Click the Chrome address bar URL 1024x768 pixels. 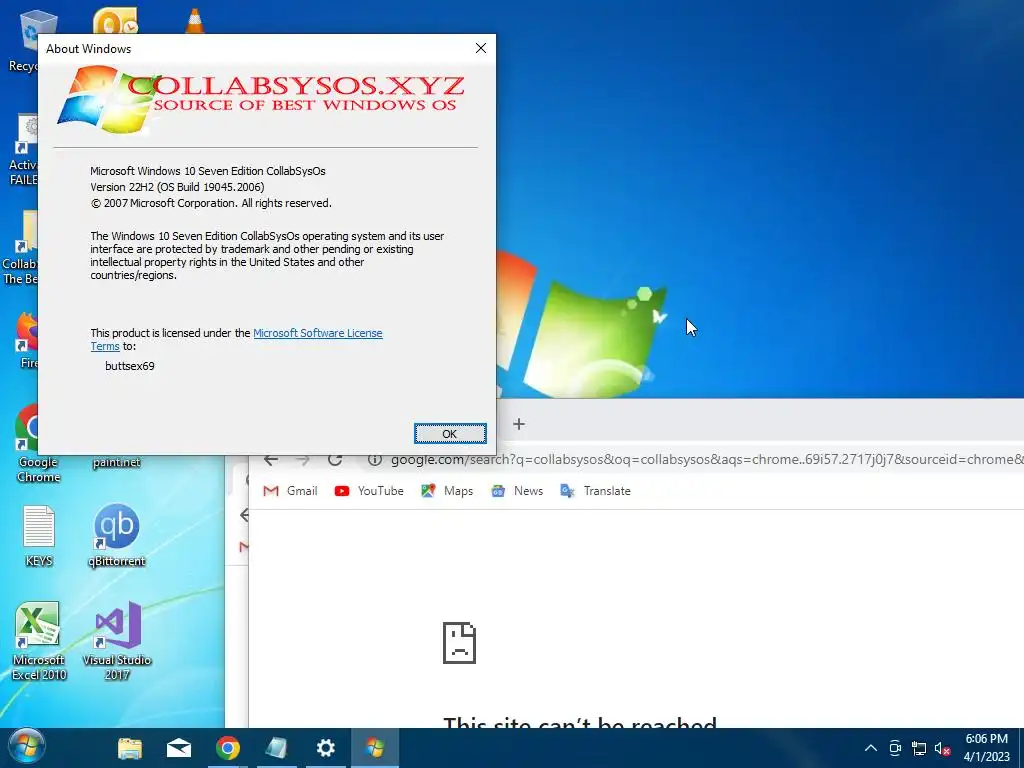705,460
